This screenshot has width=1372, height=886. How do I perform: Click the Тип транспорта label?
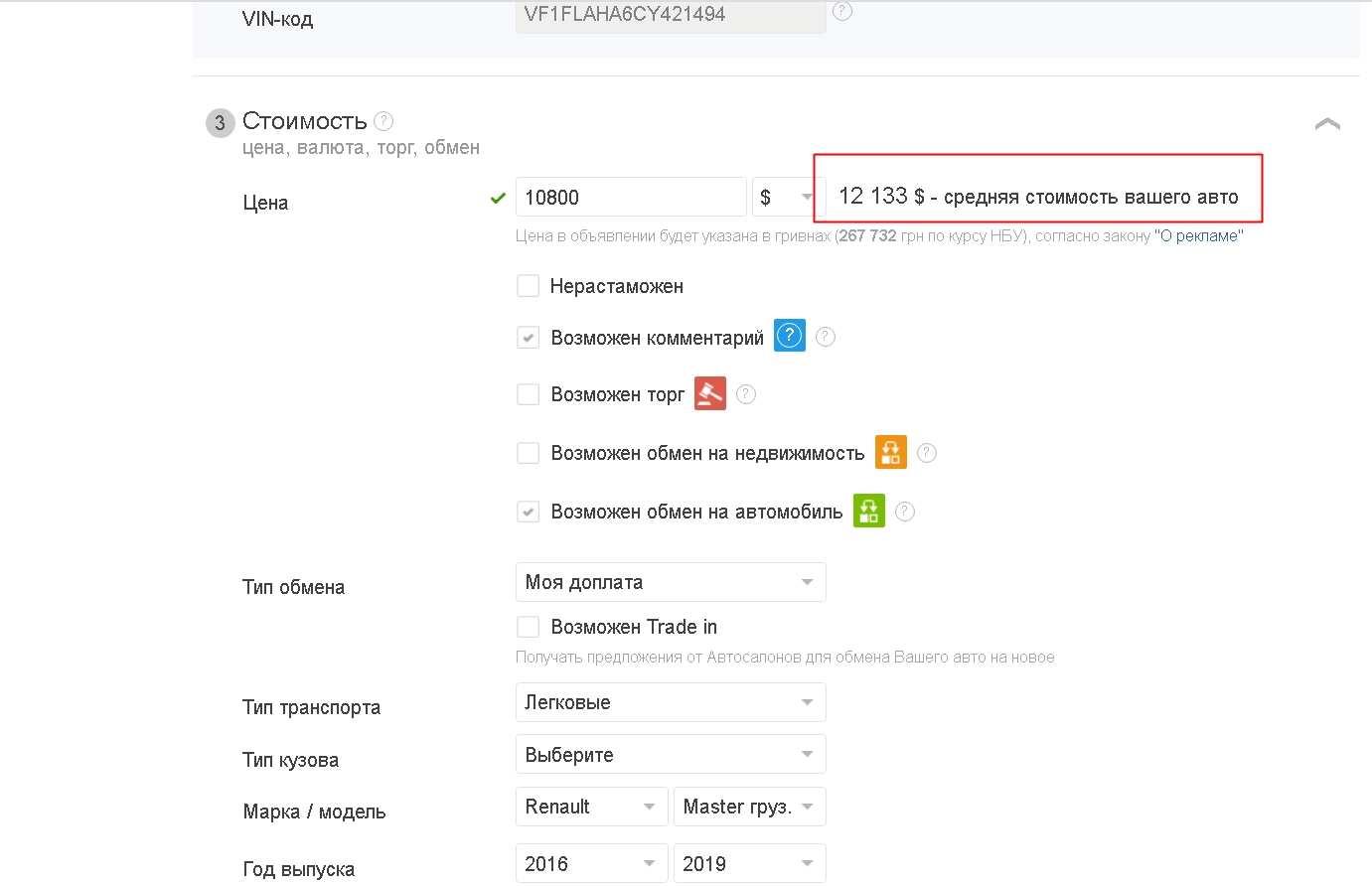click(x=311, y=707)
